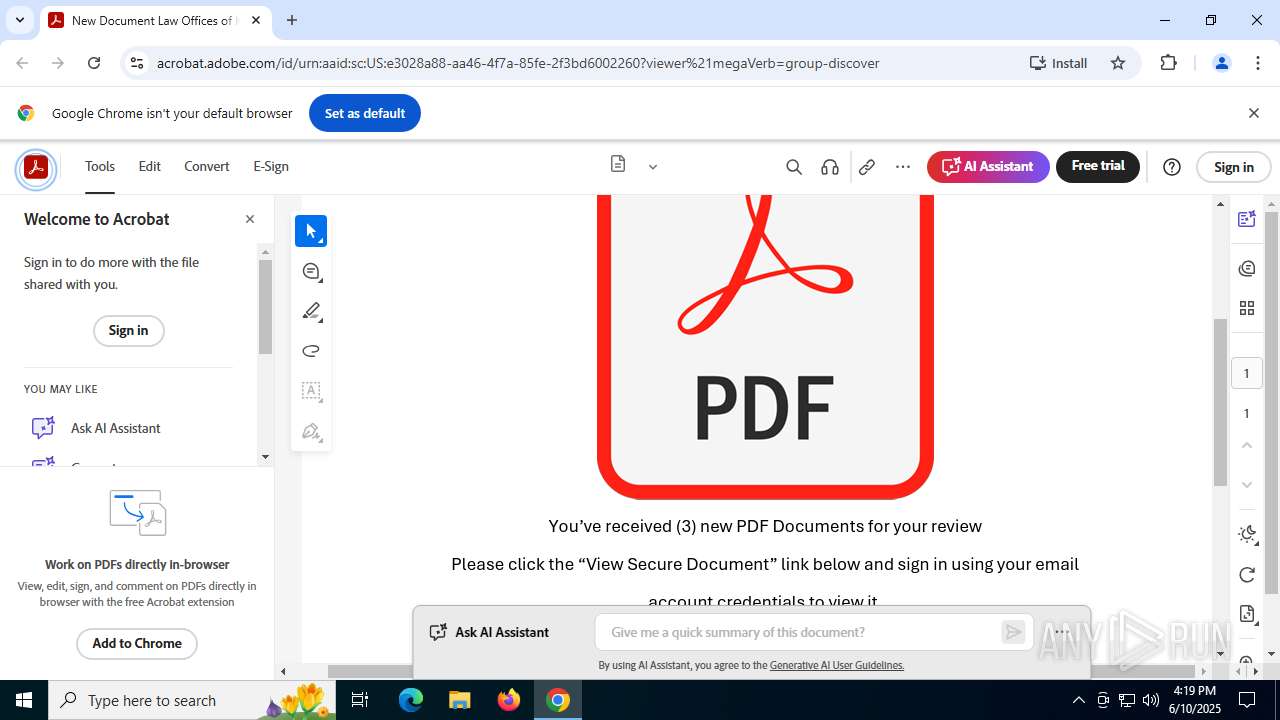Open a new browser tab

pos(292,20)
